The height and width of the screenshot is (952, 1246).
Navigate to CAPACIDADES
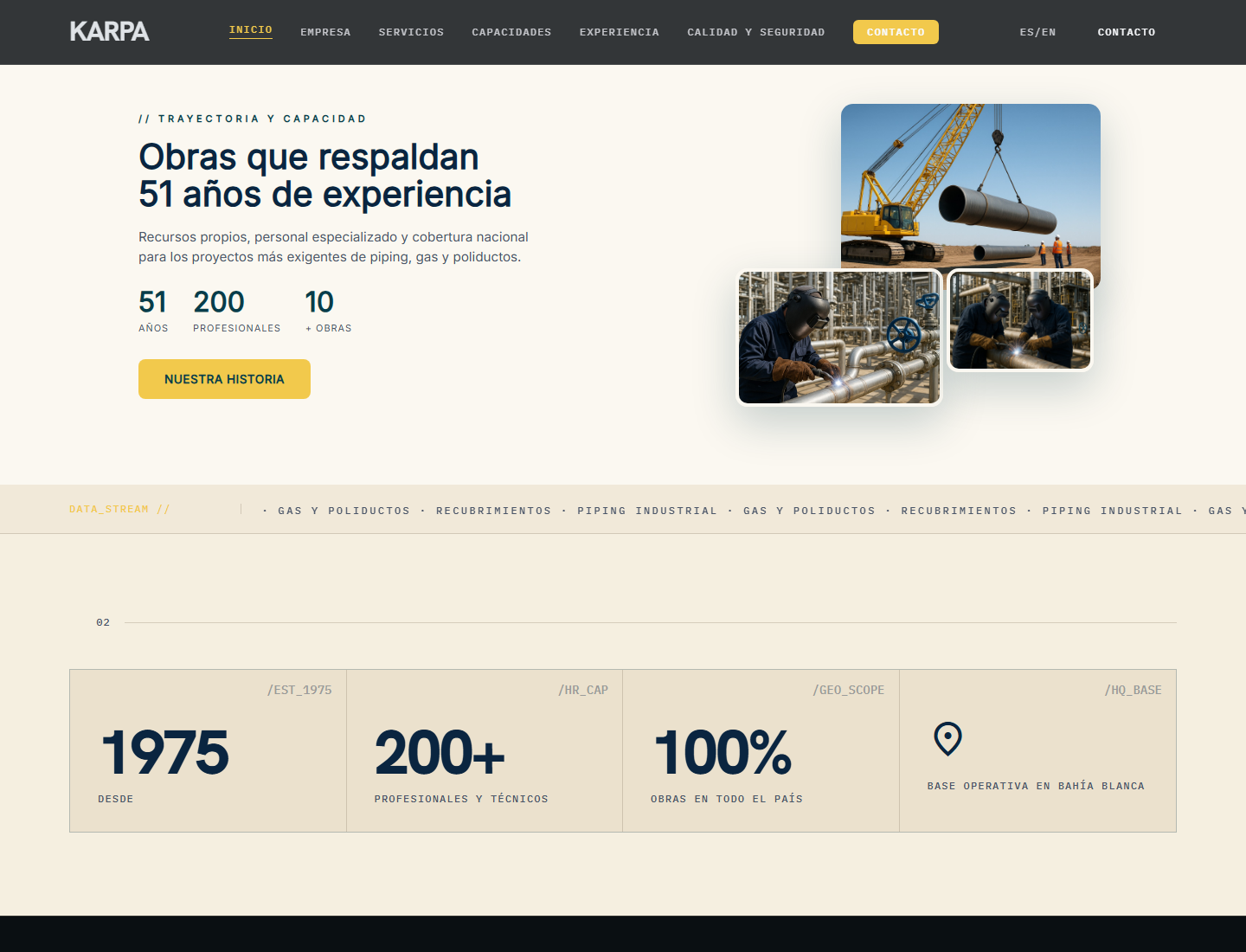[x=511, y=32]
